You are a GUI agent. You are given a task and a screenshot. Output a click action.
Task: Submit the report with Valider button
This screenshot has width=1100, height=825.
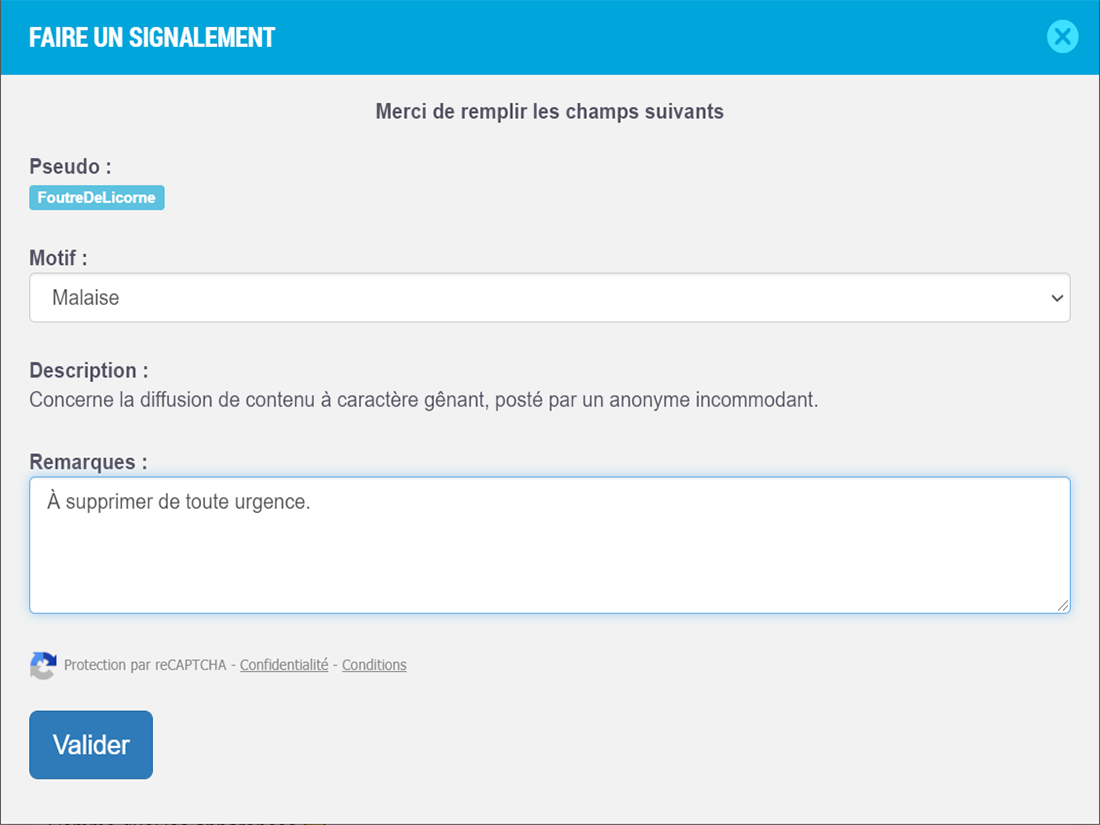tap(91, 744)
